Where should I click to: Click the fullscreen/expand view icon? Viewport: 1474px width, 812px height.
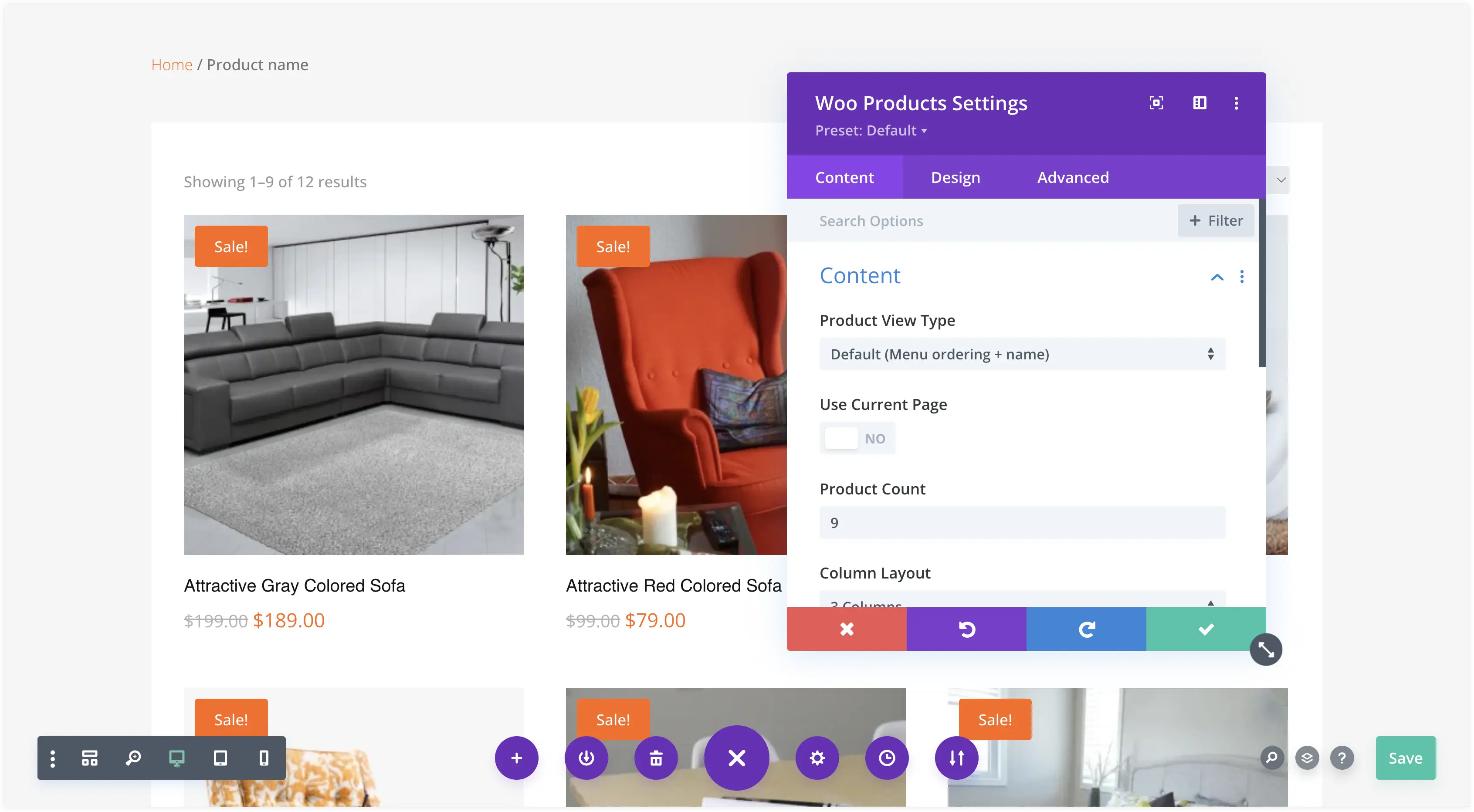point(1156,102)
